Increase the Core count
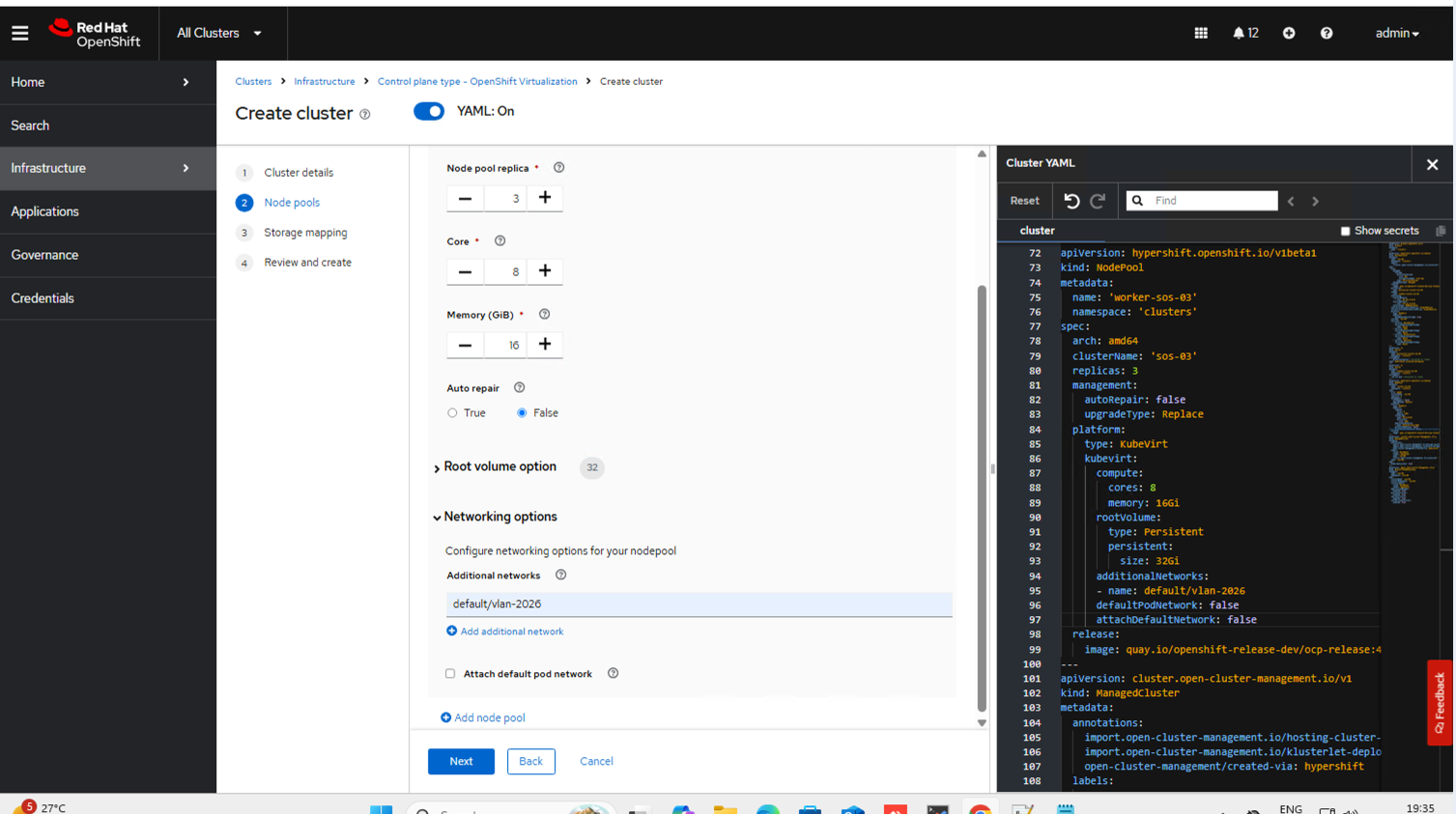This screenshot has width=1456, height=814. 545,271
